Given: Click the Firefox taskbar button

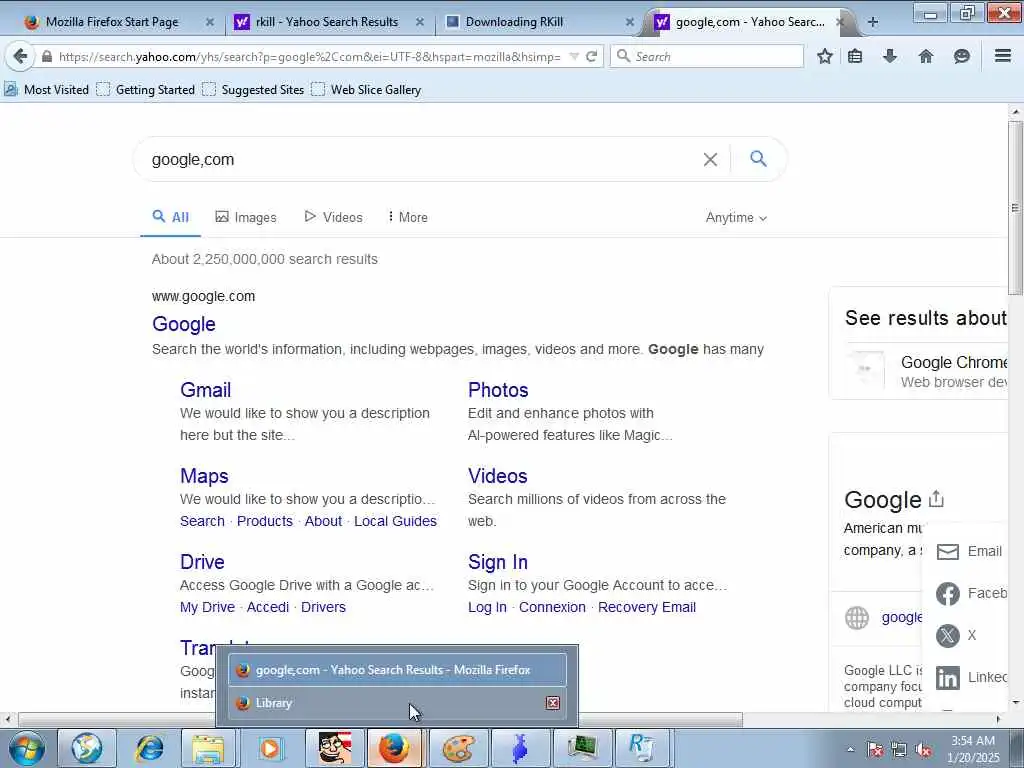Looking at the screenshot, I should [394, 748].
